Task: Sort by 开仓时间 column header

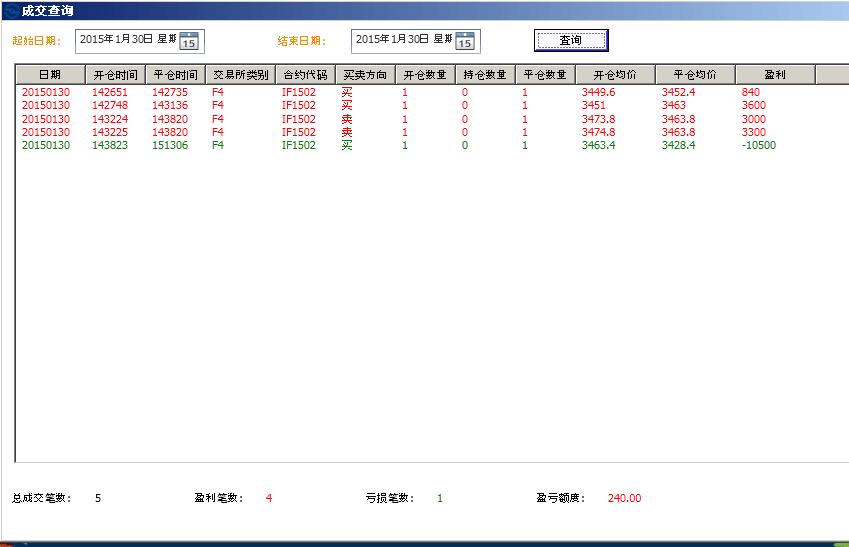Action: pyautogui.click(x=115, y=75)
